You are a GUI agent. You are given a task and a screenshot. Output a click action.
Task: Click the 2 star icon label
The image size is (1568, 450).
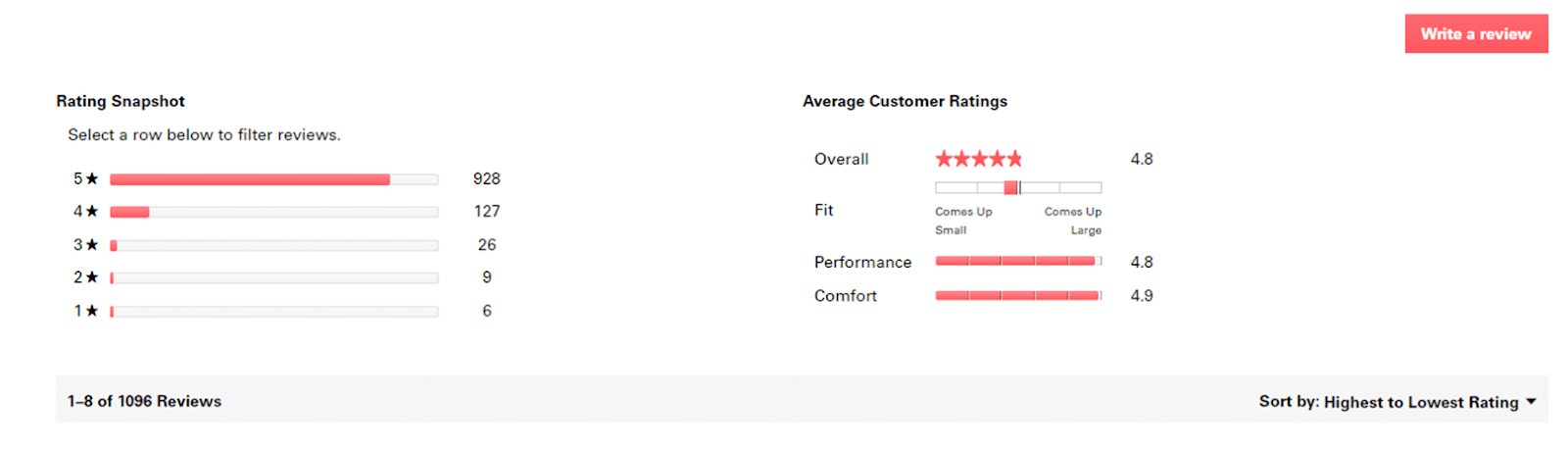pos(86,278)
